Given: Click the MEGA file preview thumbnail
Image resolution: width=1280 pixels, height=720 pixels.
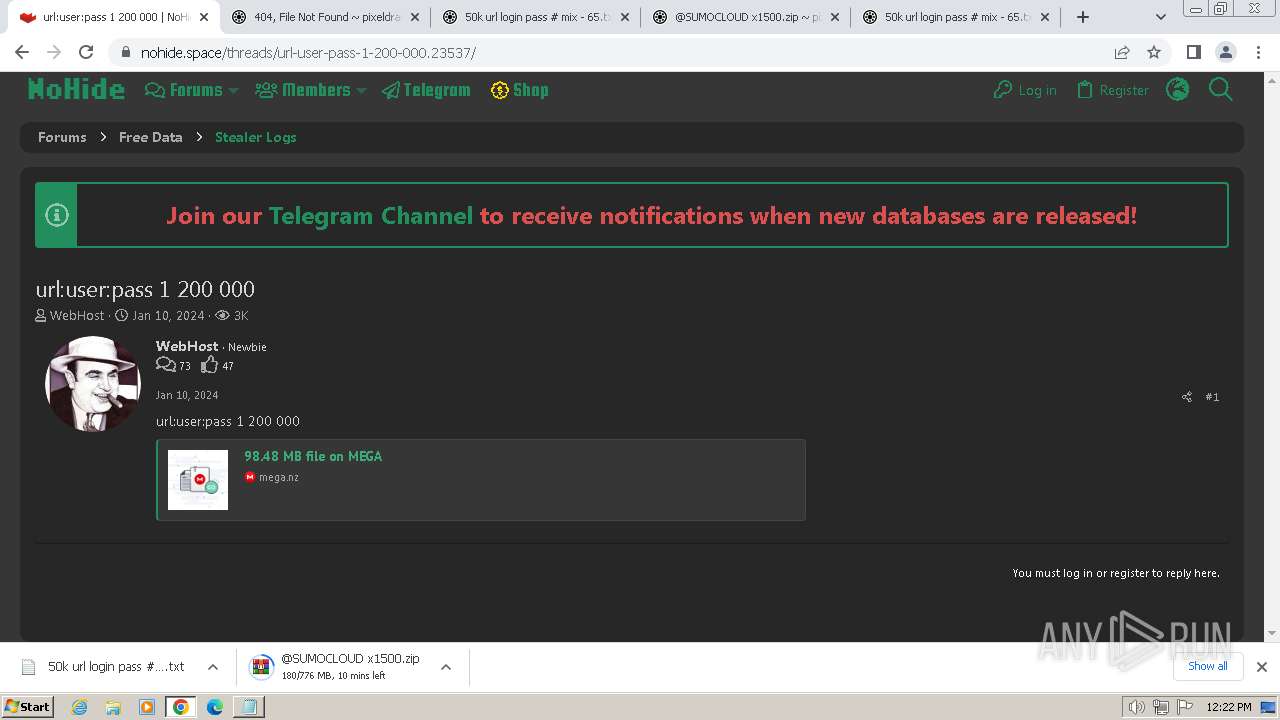Looking at the screenshot, I should 198,480.
